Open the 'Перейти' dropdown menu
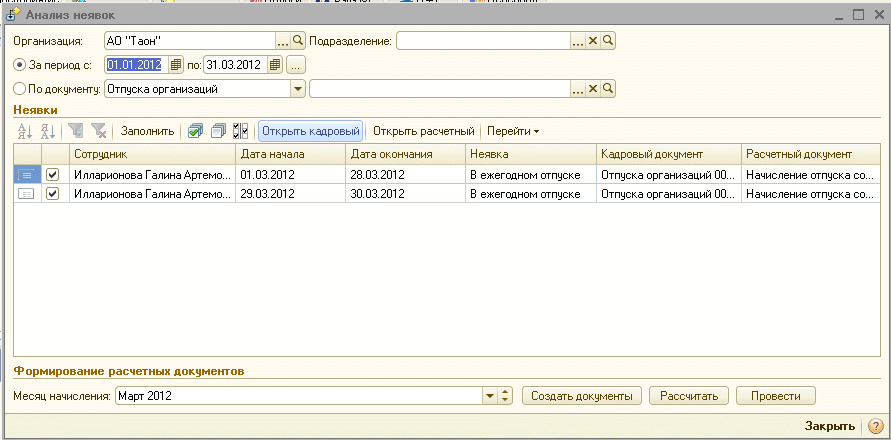Viewport: 891px width, 440px height. pos(513,131)
